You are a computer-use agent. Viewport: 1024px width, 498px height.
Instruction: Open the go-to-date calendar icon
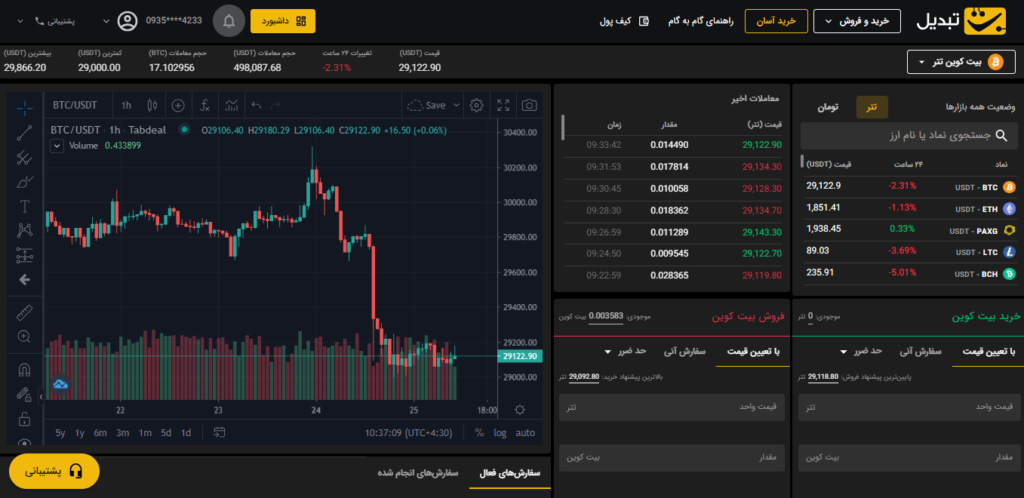click(x=219, y=433)
